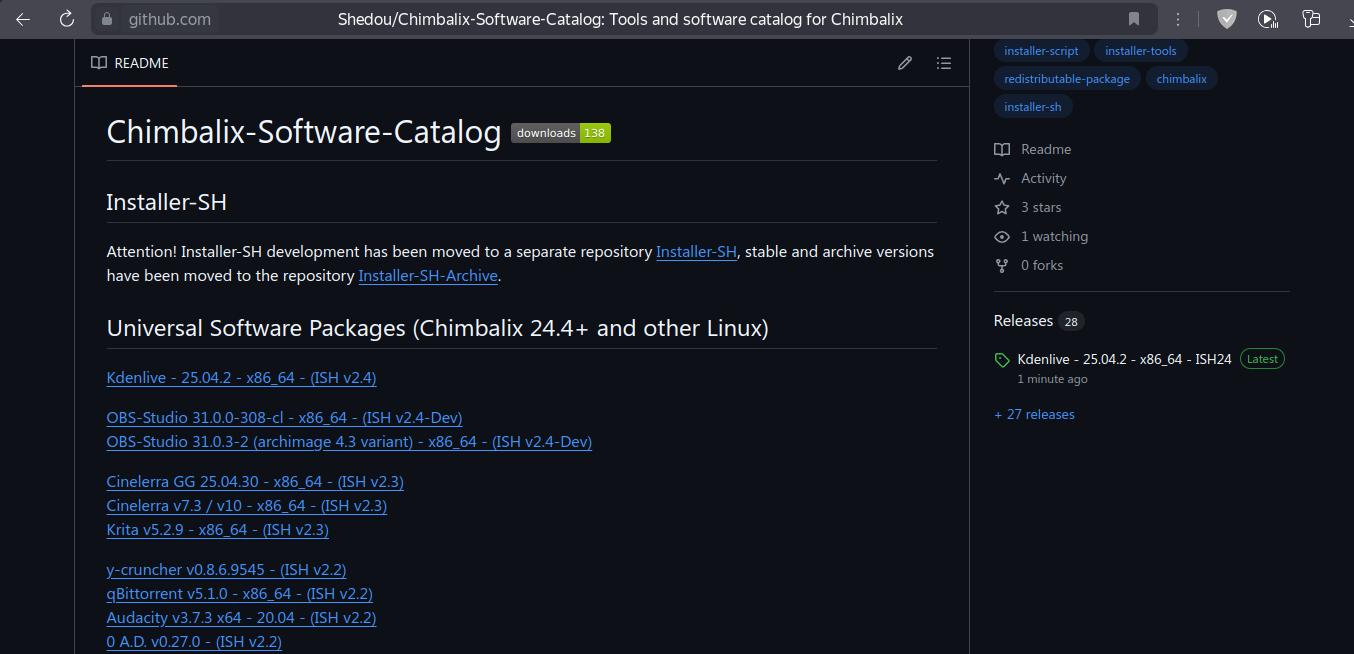Follow the Installer-SH-Archive repository link
This screenshot has width=1354, height=654.
coord(428,276)
